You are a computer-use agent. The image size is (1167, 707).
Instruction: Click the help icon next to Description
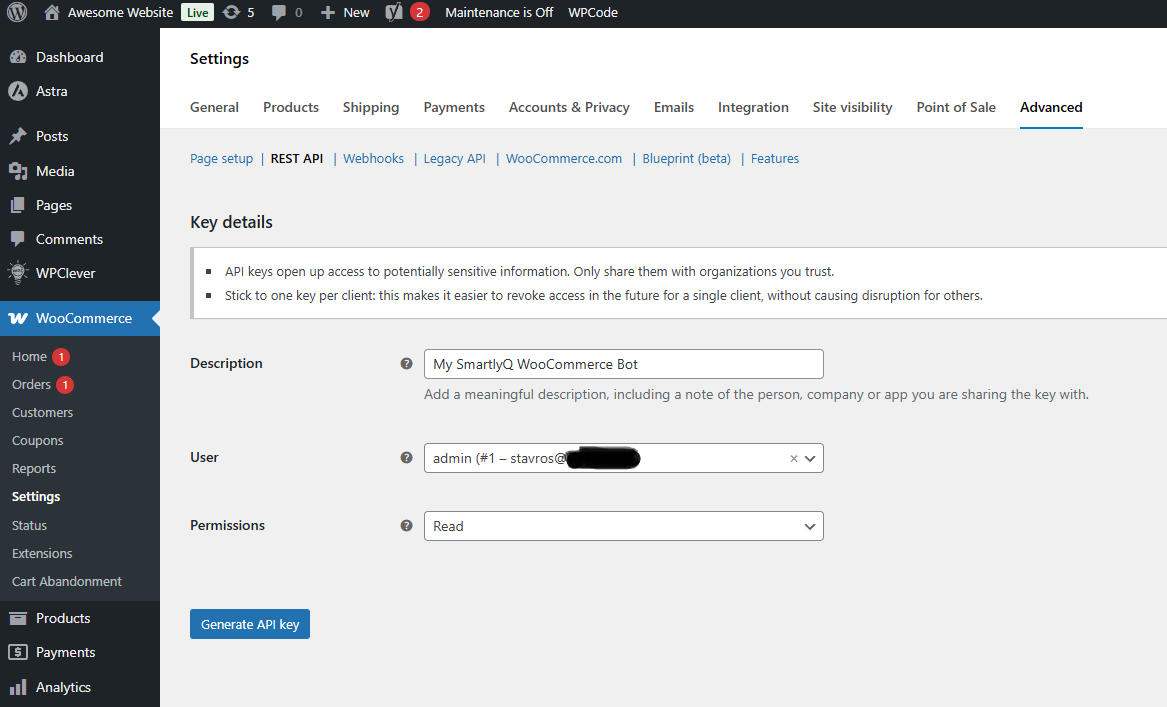(406, 363)
